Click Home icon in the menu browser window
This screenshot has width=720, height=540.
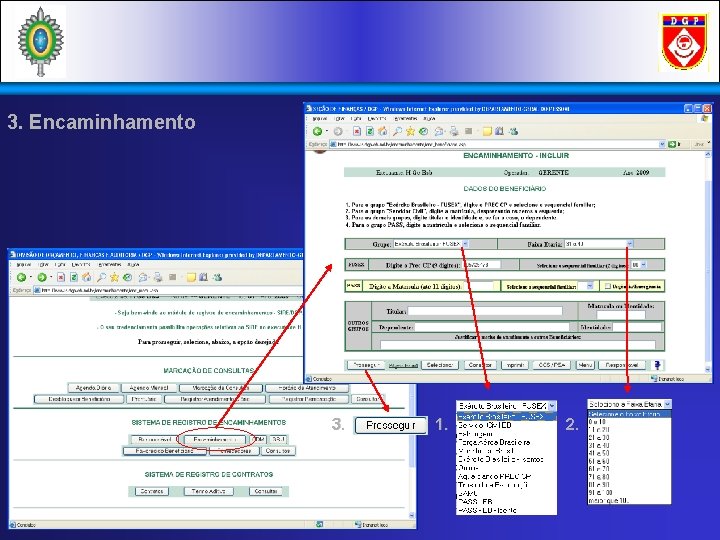[x=86, y=277]
